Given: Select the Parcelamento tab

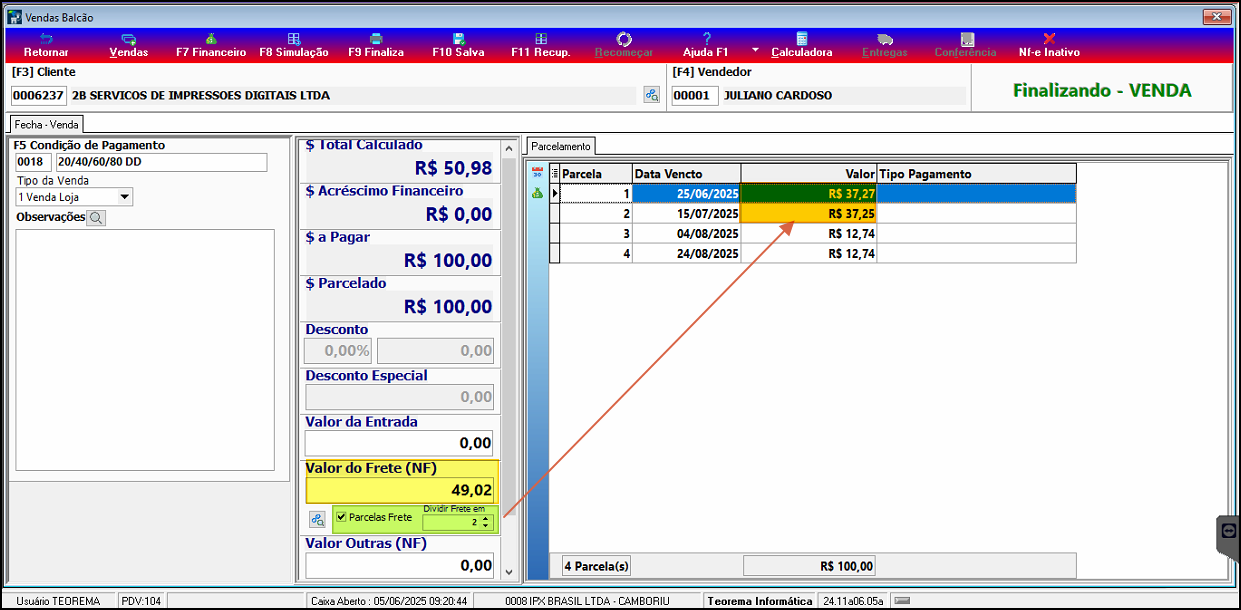Looking at the screenshot, I should (x=561, y=146).
